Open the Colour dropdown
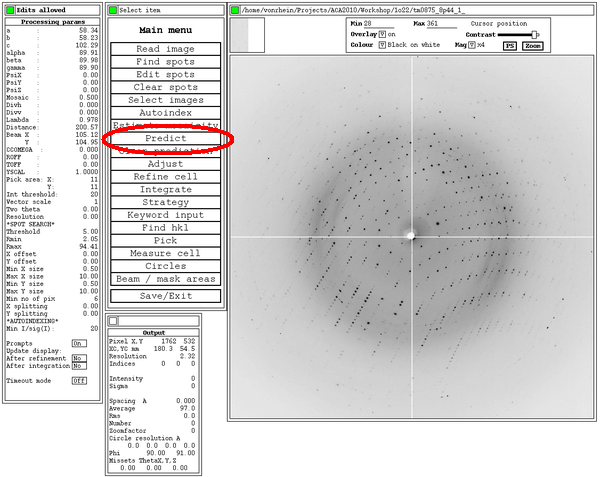 pos(382,45)
